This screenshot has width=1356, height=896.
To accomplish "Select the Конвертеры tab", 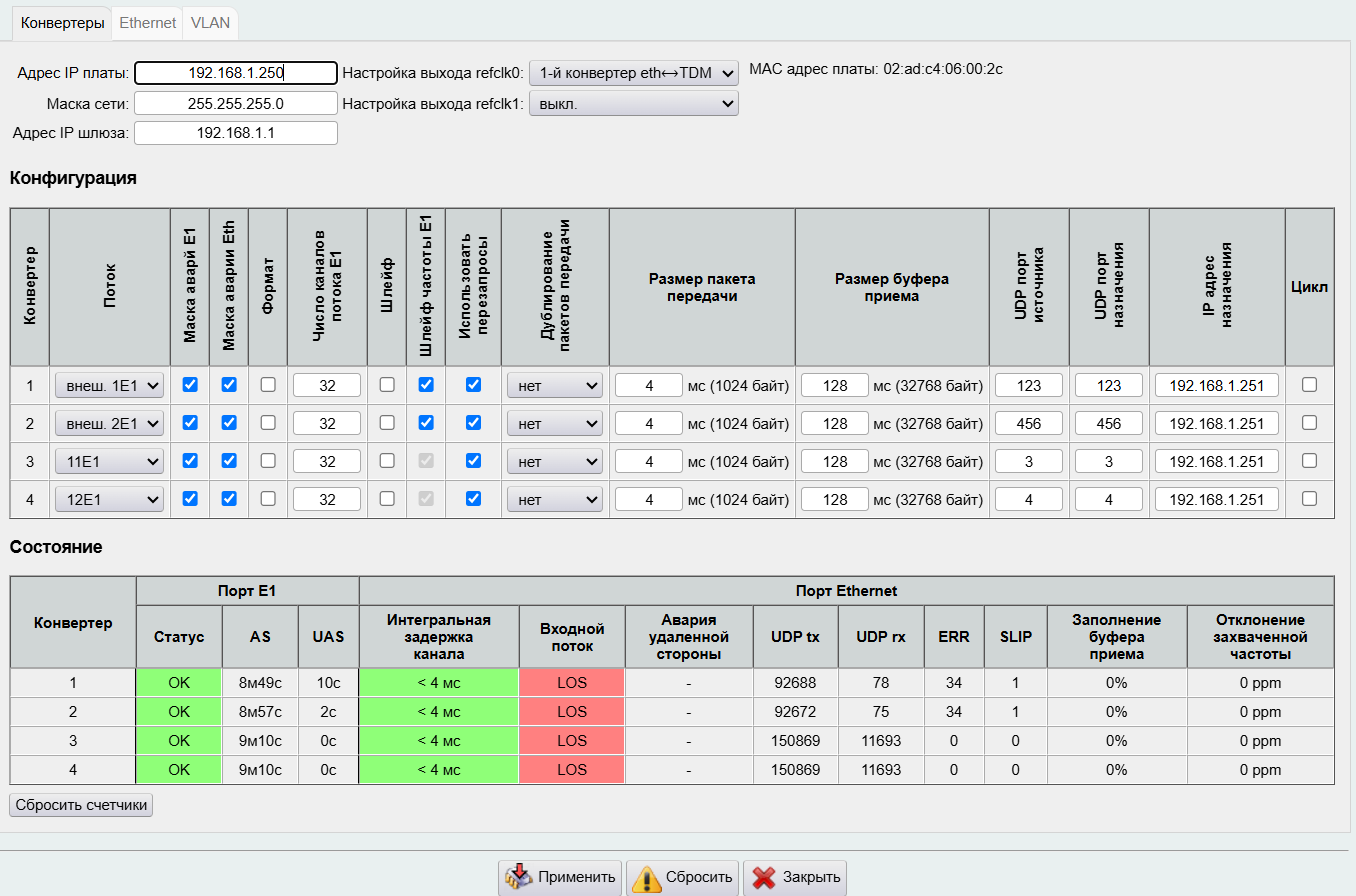I will click(x=63, y=22).
